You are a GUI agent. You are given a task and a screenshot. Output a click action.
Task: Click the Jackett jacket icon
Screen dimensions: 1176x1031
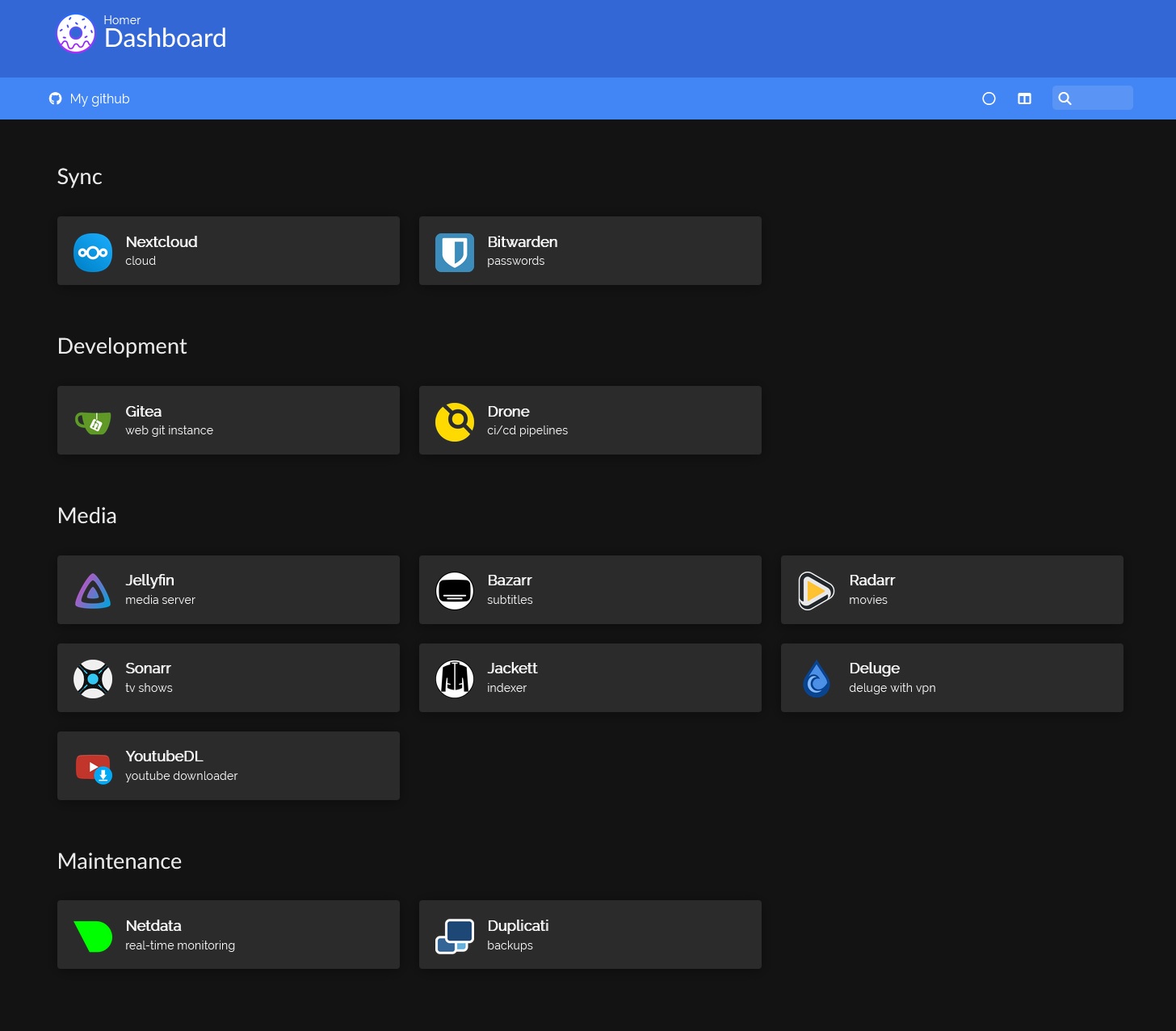tap(455, 679)
